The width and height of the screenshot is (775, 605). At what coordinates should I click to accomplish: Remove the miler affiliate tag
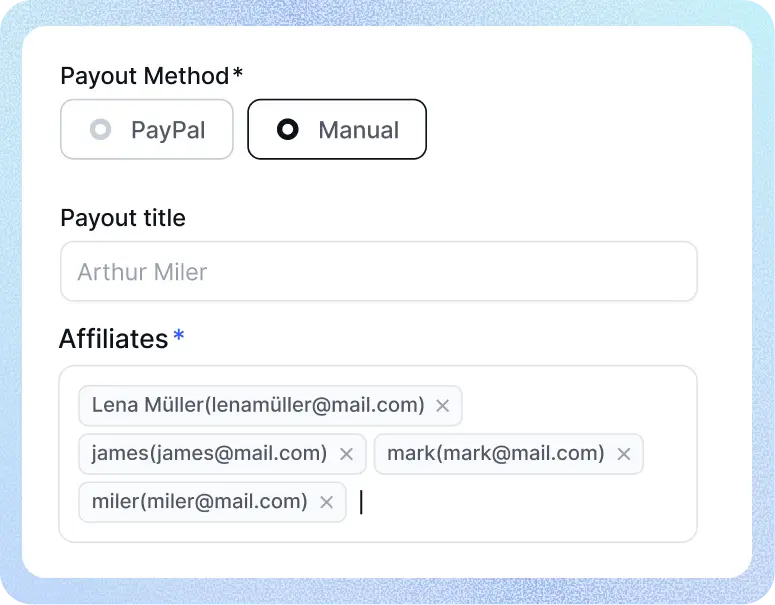tap(326, 502)
